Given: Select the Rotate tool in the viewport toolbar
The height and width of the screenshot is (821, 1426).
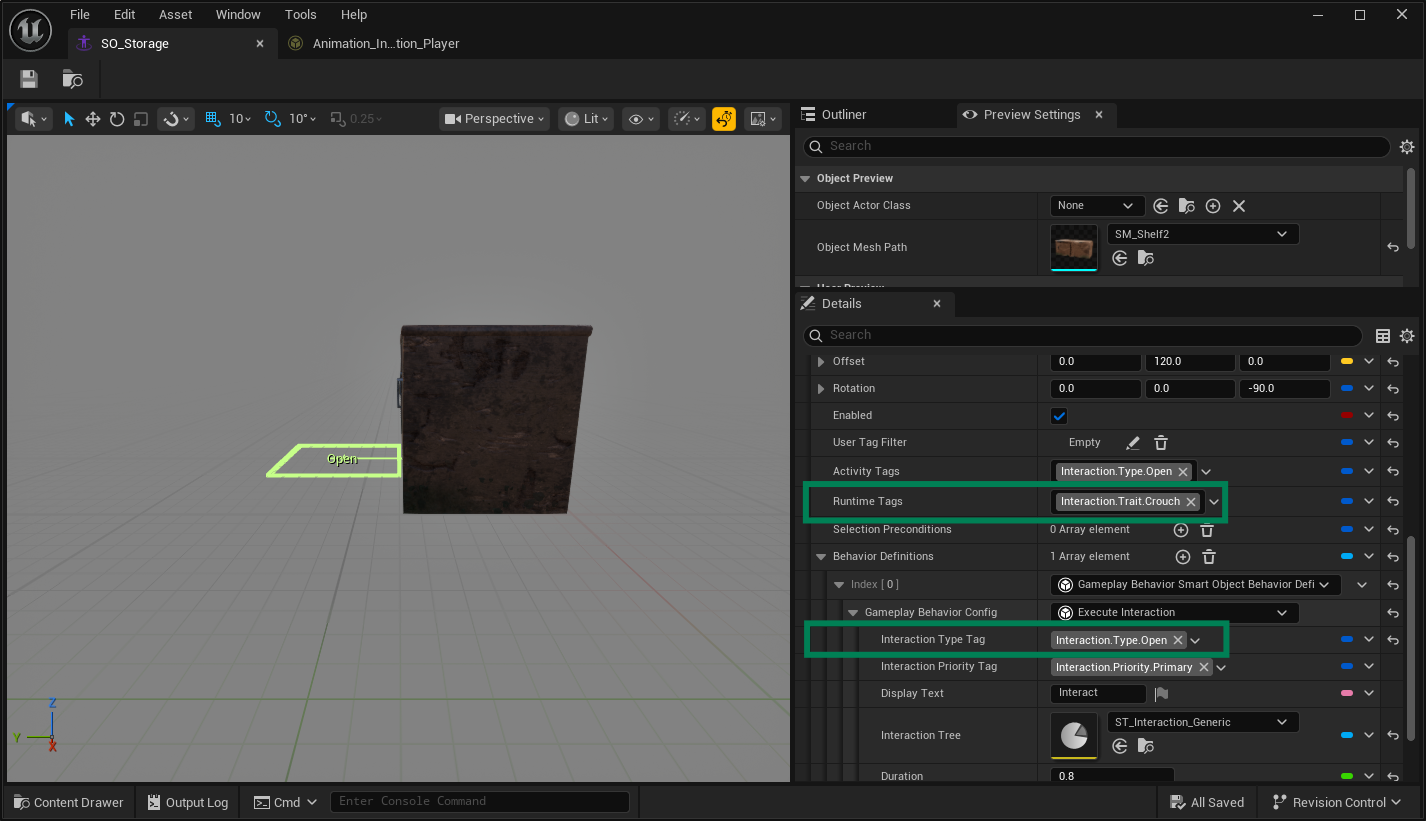Looking at the screenshot, I should tap(116, 118).
